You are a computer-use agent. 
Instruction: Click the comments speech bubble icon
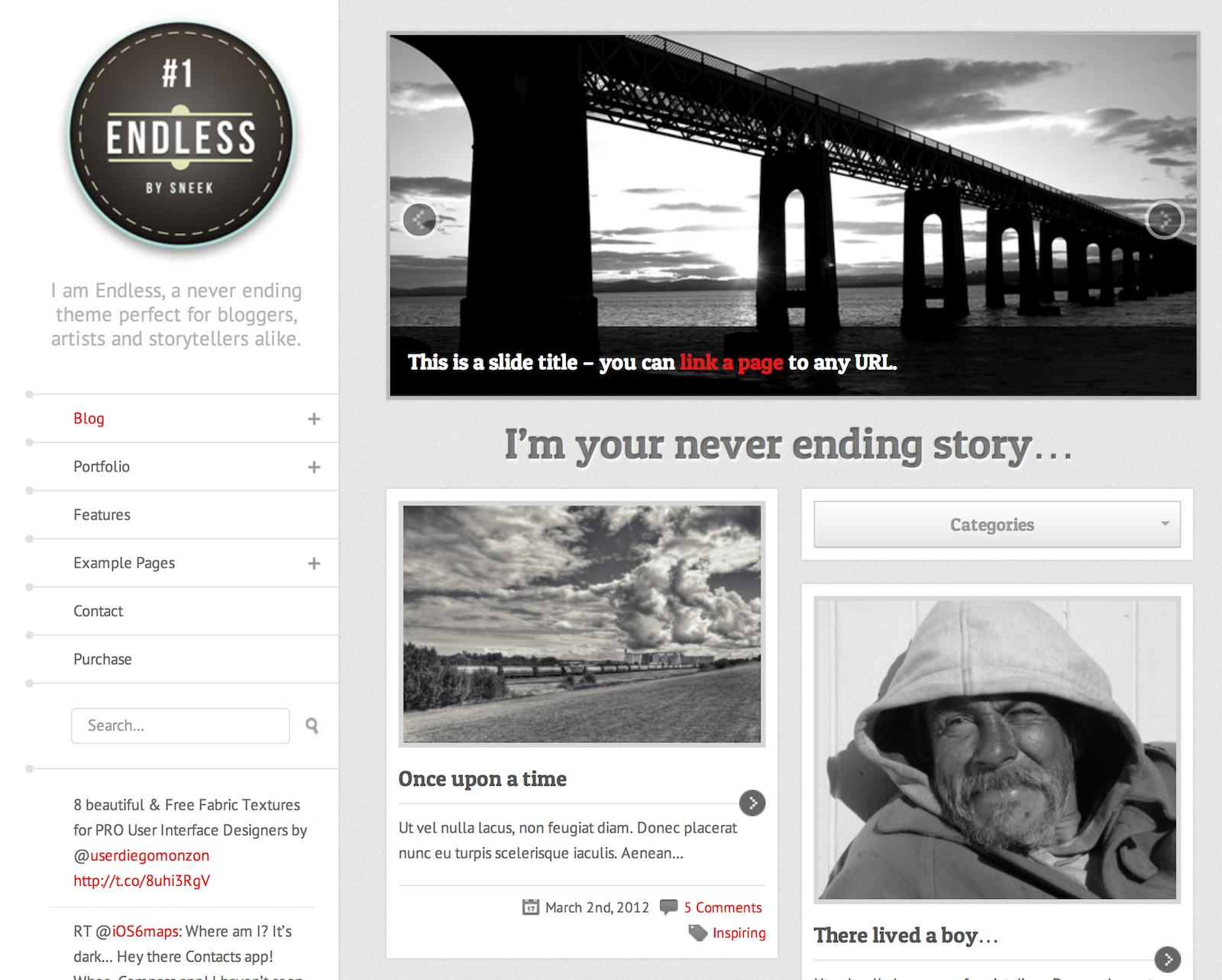(668, 907)
